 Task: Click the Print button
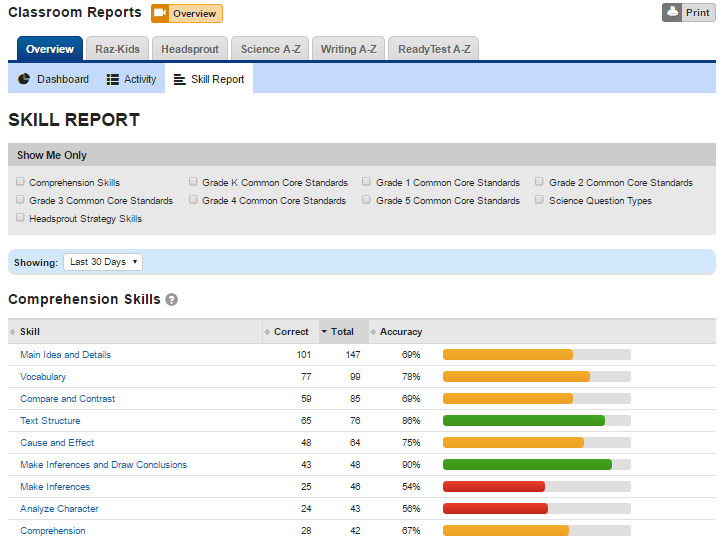(x=689, y=13)
